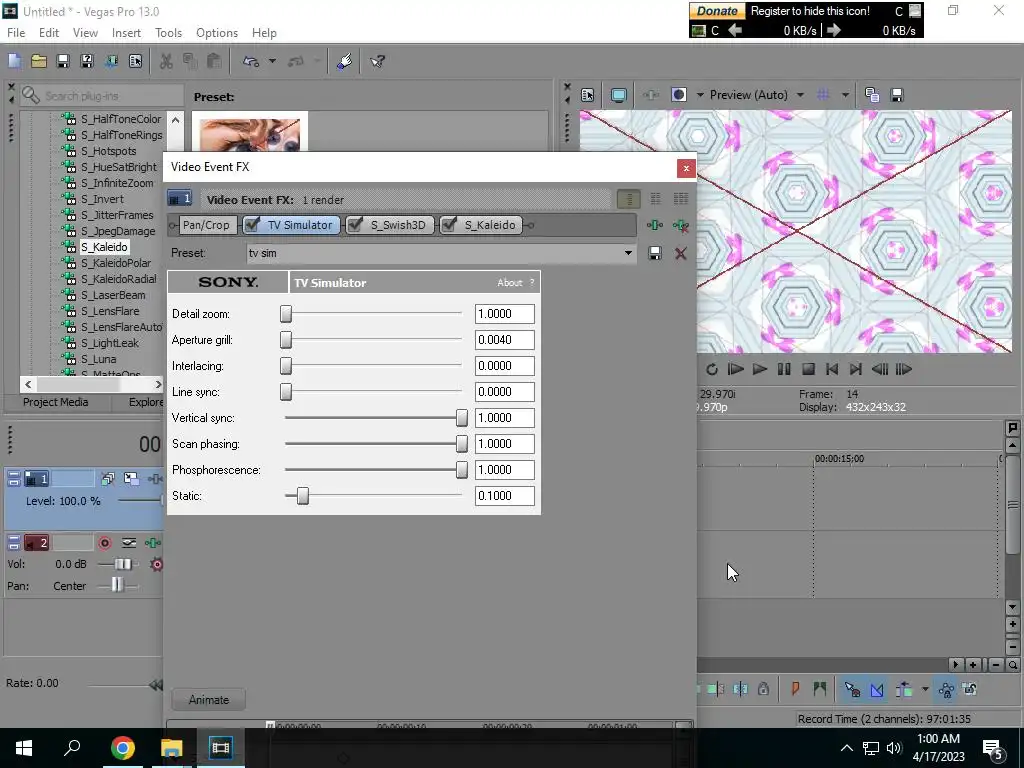Click the Static slider handle
Screen dimensions: 1024x768
point(302,496)
